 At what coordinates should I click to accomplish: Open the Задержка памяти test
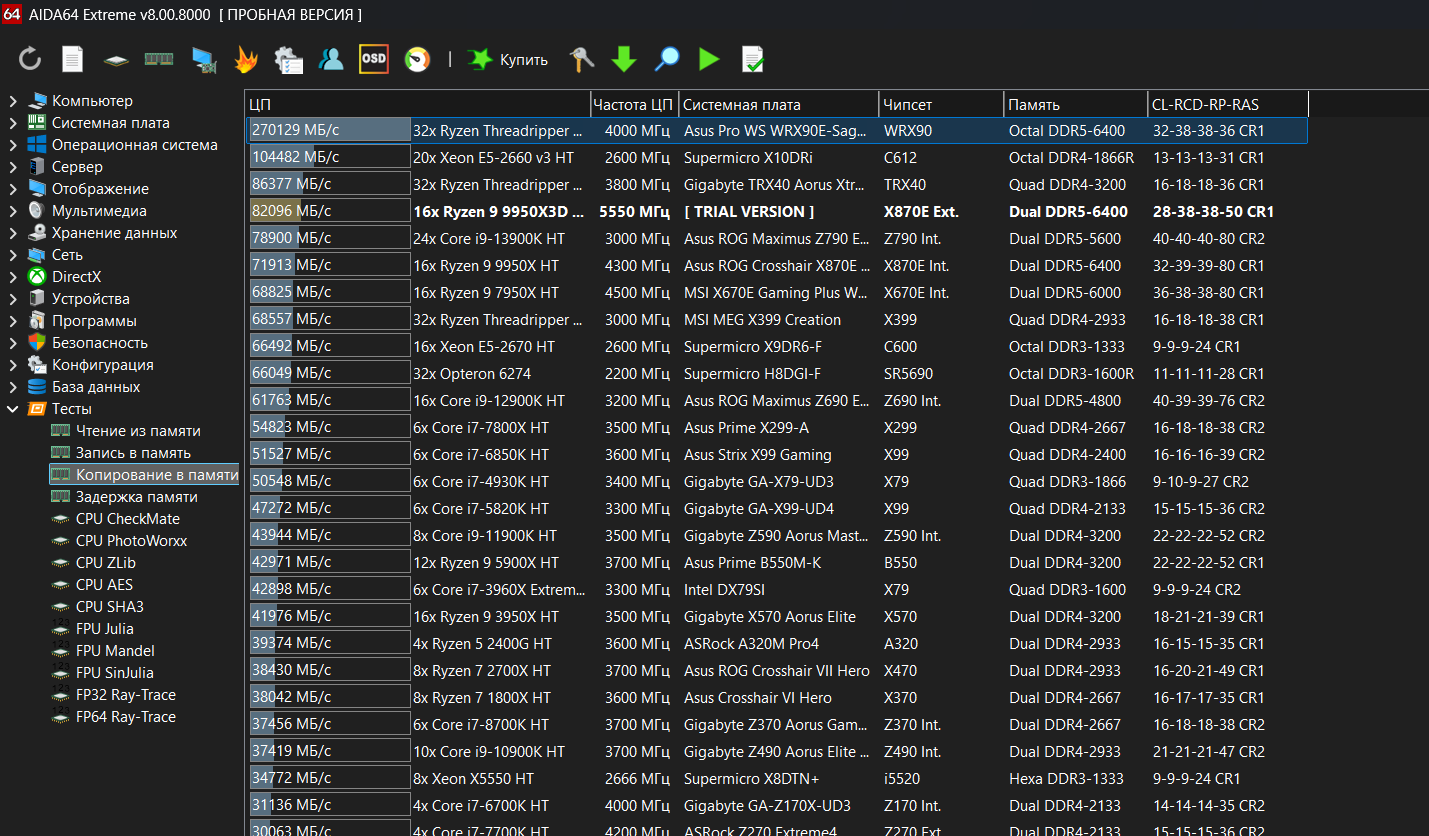point(137,497)
